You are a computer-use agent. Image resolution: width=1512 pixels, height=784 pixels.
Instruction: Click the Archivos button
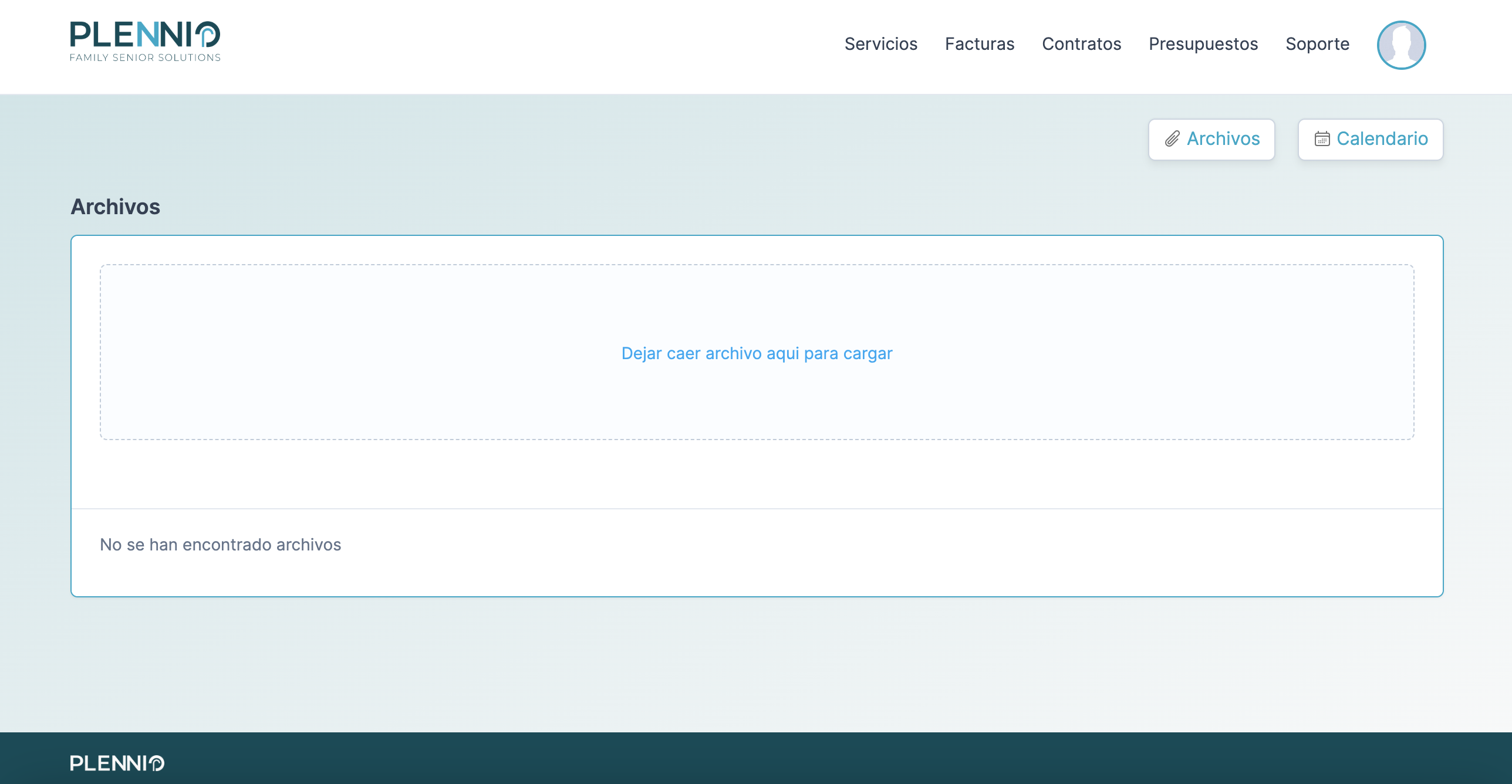[x=1211, y=139]
